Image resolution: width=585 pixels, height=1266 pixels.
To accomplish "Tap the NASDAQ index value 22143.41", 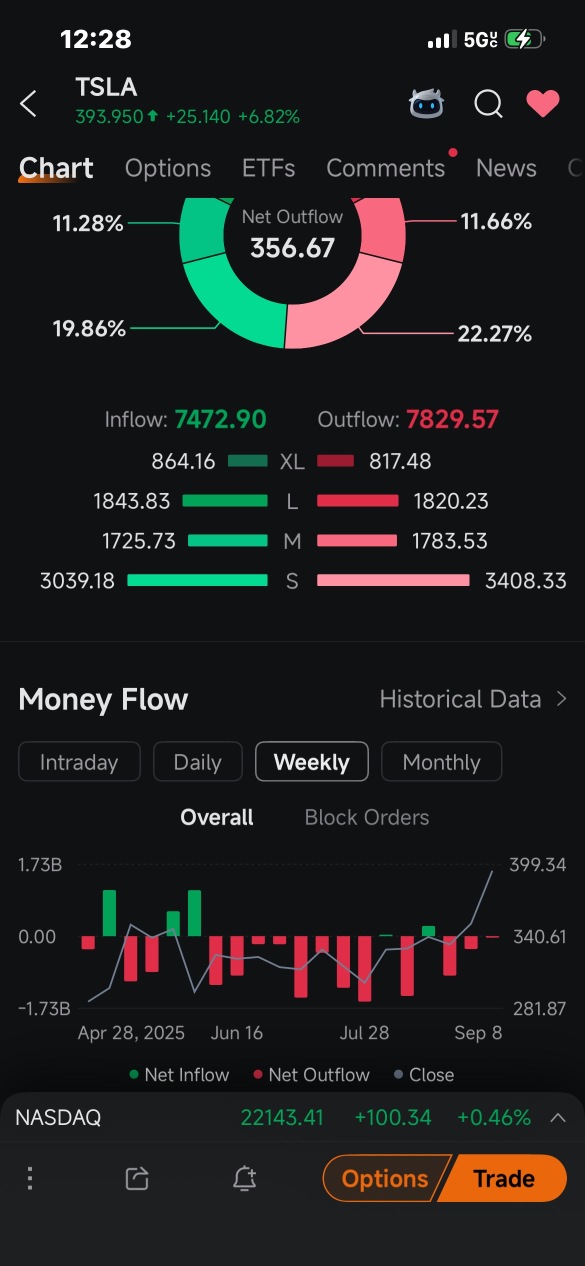I will (282, 1118).
